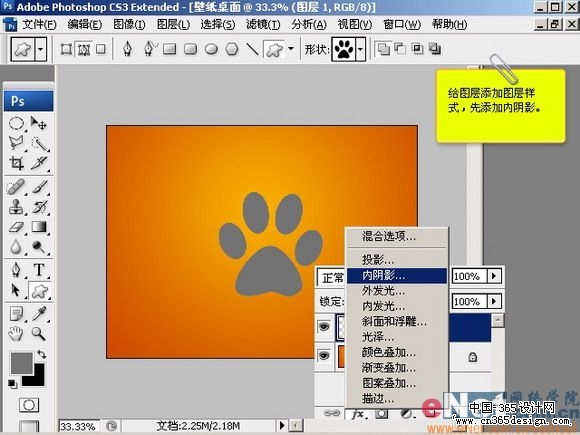This screenshot has height=435, width=580.
Task: Expand the opacity 100% slider arrow
Action: (494, 276)
